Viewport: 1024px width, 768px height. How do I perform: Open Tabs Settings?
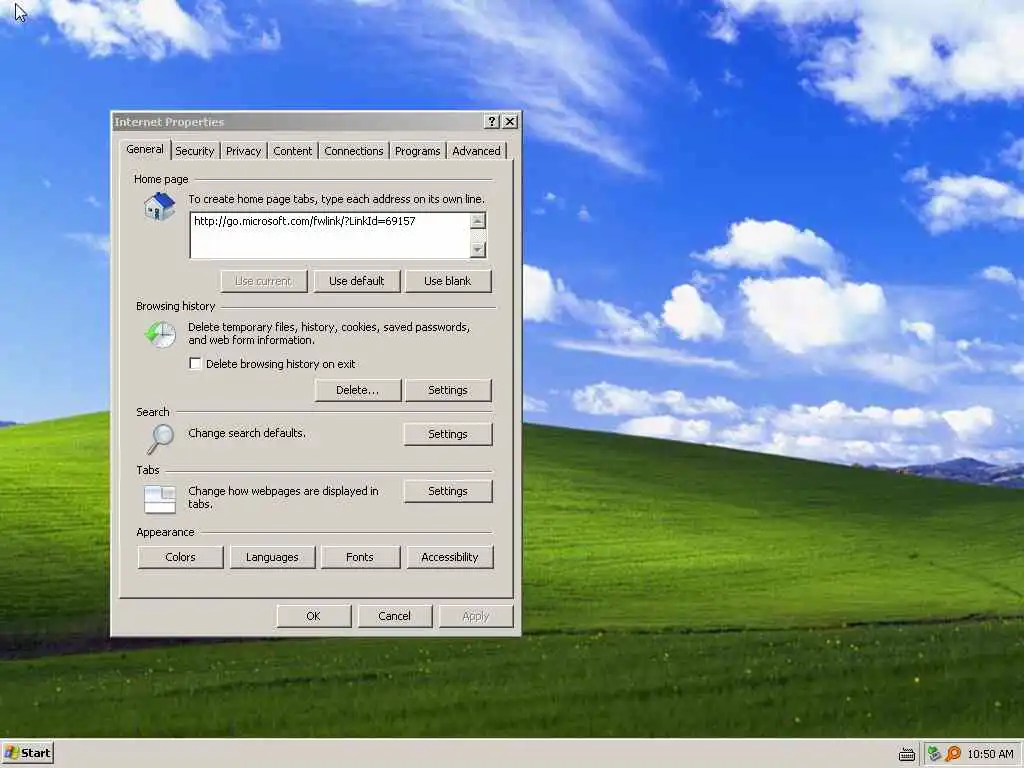tap(447, 491)
